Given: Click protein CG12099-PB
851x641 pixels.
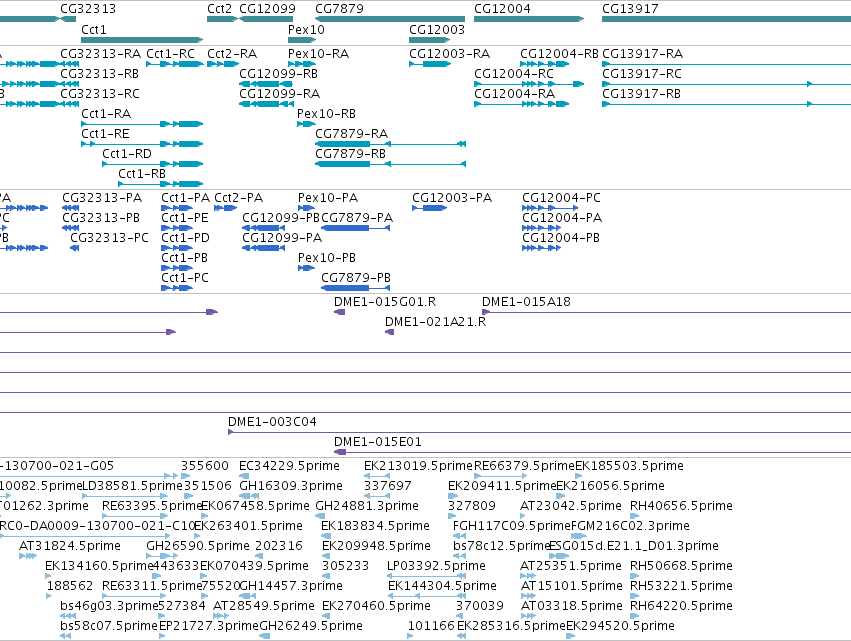Looking at the screenshot, I should [x=281, y=218].
